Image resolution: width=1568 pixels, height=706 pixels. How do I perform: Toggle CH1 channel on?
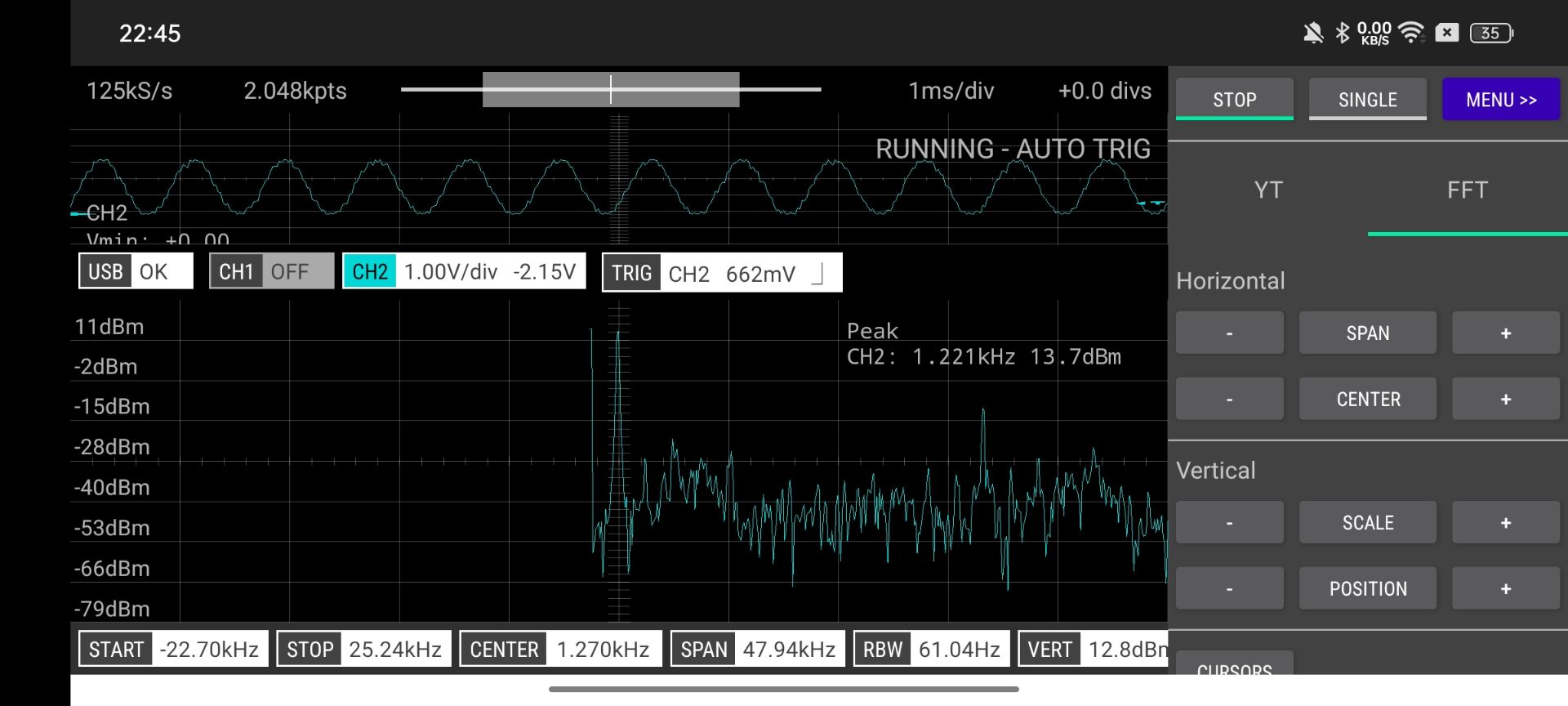tap(271, 271)
